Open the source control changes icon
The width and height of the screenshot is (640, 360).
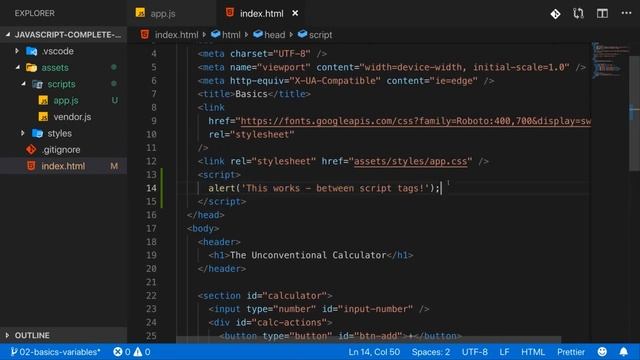(555, 14)
